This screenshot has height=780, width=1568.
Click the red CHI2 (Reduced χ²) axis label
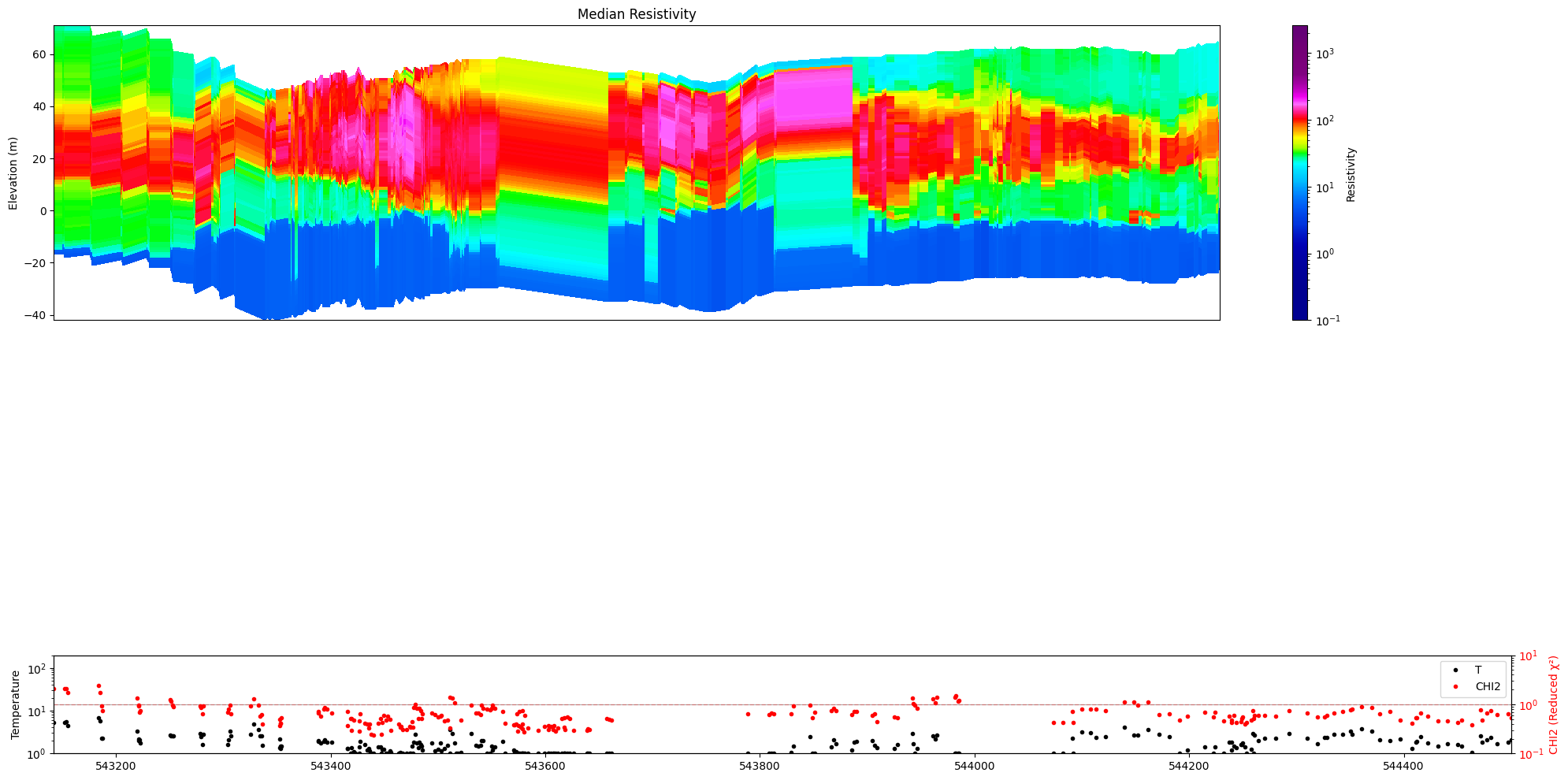point(1553,704)
